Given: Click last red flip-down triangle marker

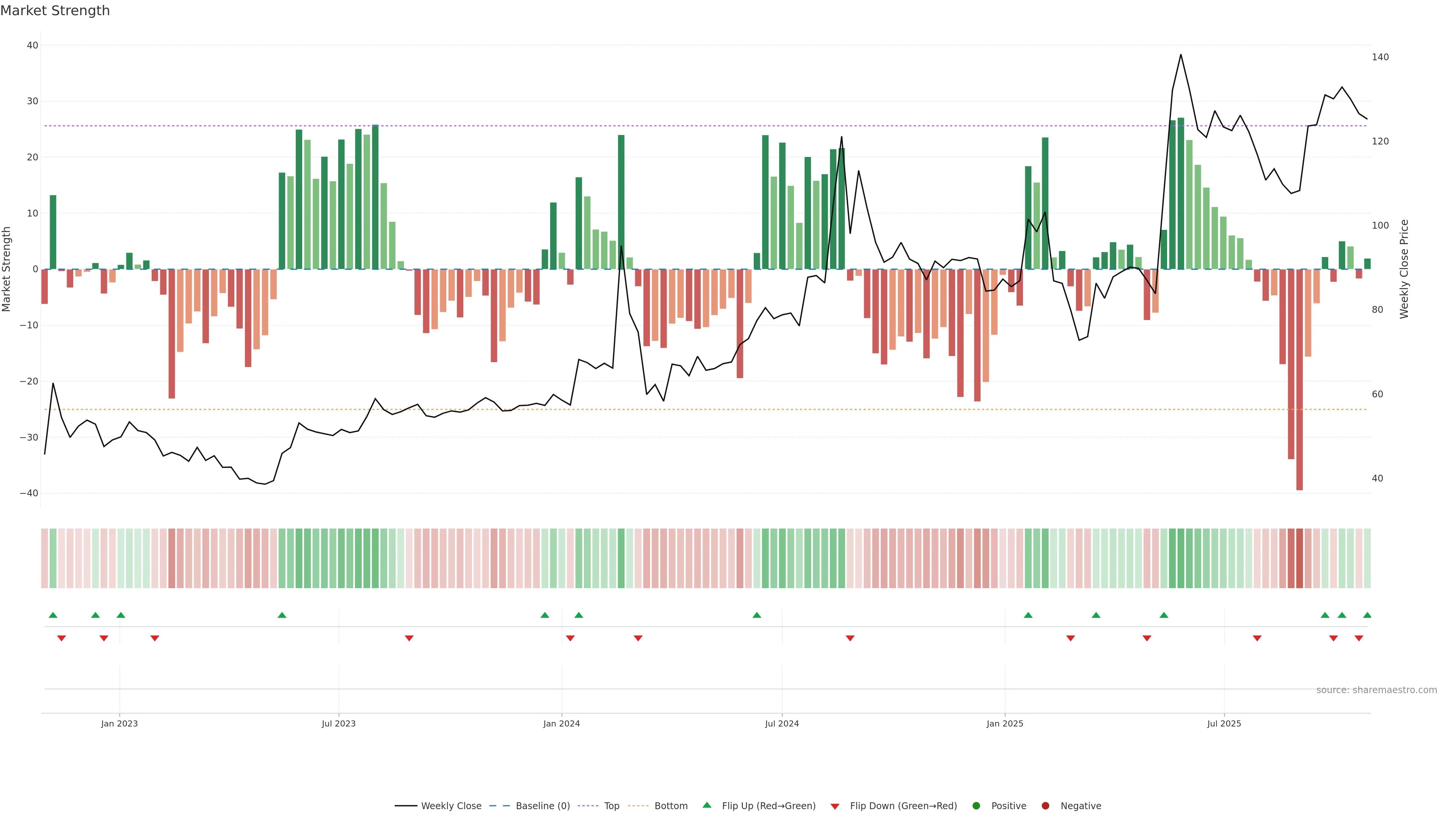Looking at the screenshot, I should pyautogui.click(x=1359, y=638).
